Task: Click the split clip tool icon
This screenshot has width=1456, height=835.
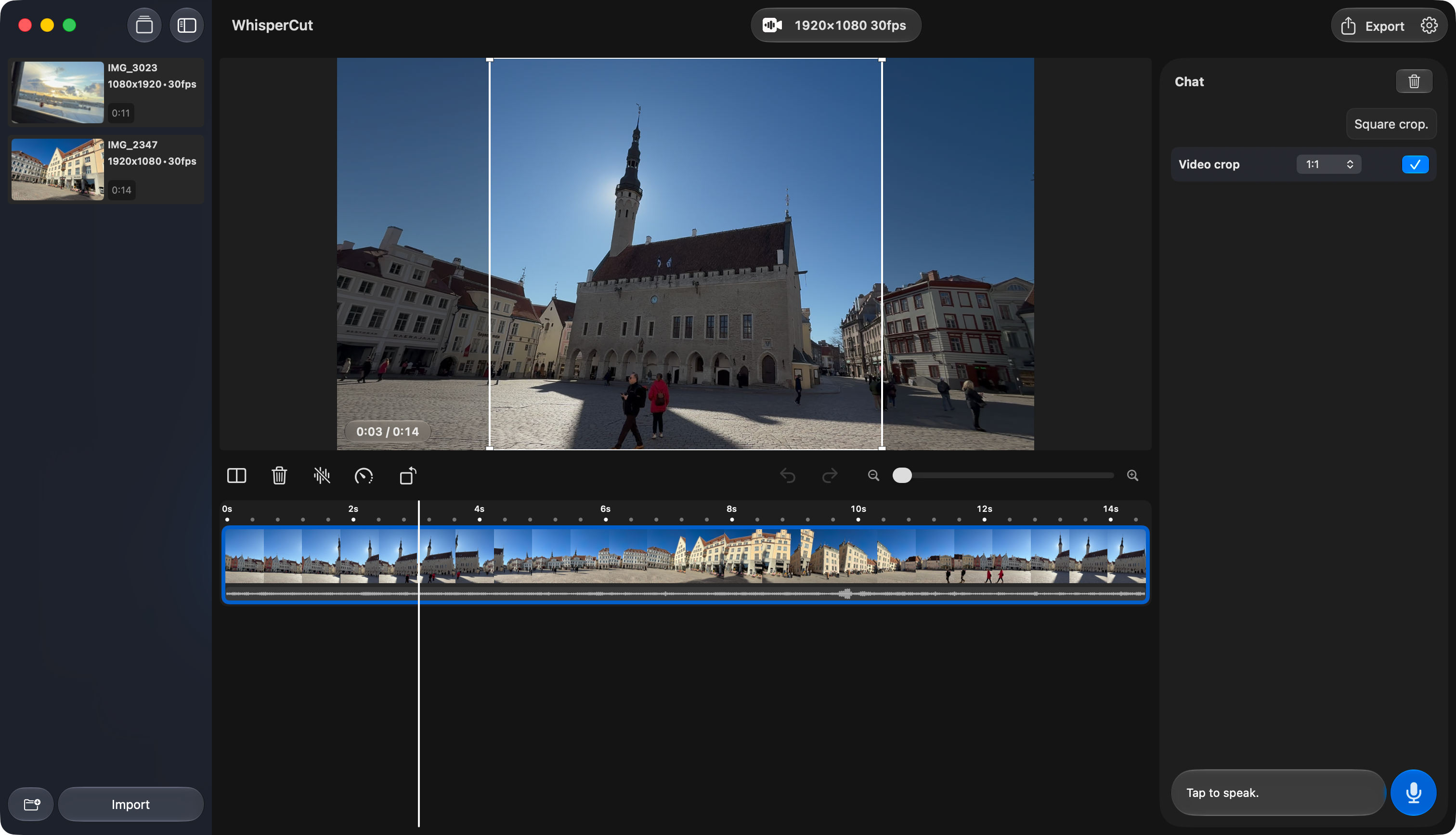Action: pos(236,475)
